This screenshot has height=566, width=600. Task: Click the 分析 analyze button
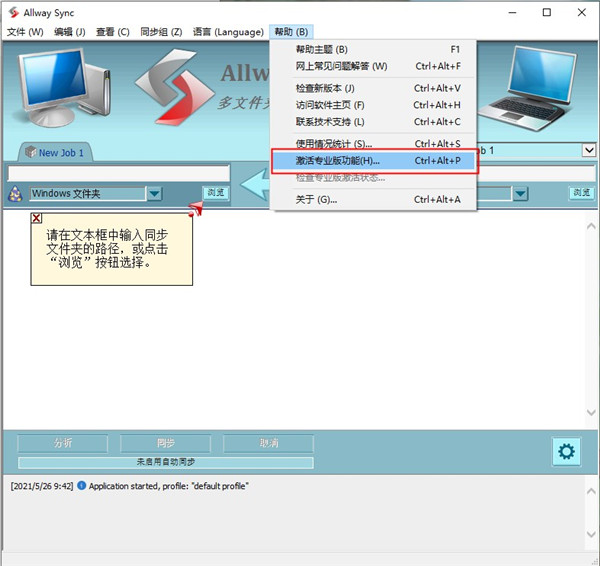62,443
